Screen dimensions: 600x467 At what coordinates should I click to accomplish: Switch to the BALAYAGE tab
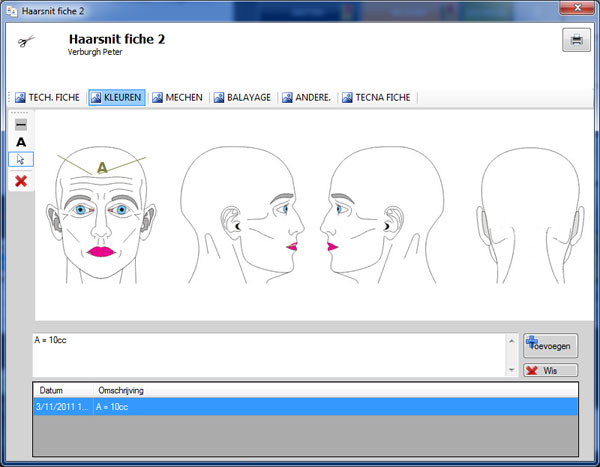242,98
